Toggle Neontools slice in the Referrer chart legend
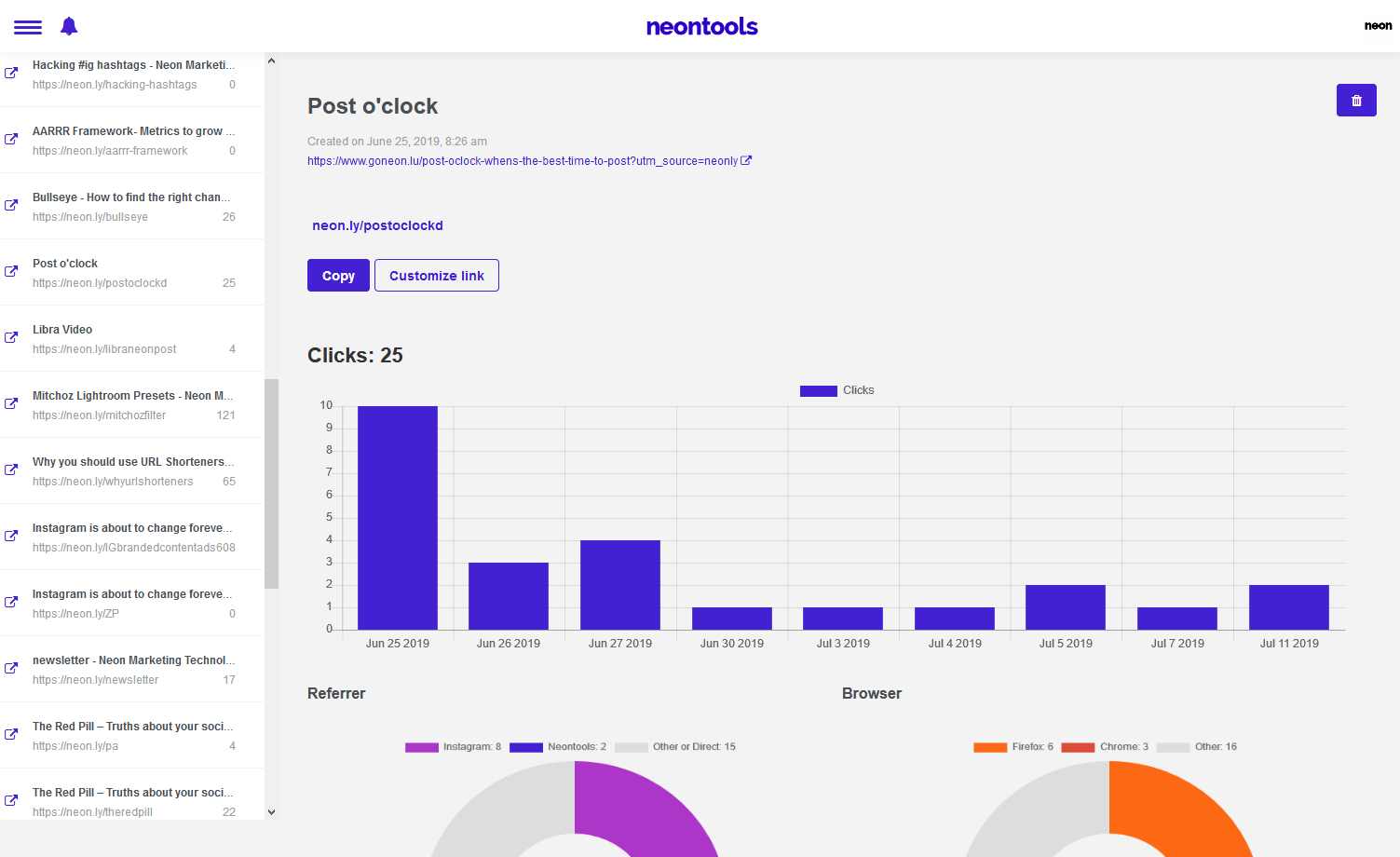The image size is (1400, 857). pos(559,746)
